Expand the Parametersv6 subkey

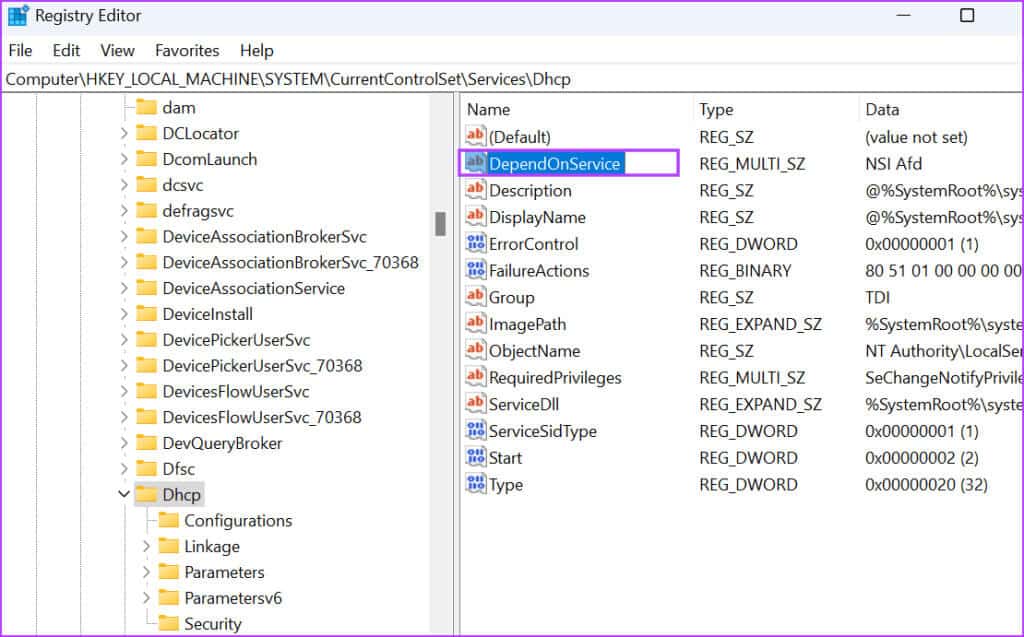(146, 598)
